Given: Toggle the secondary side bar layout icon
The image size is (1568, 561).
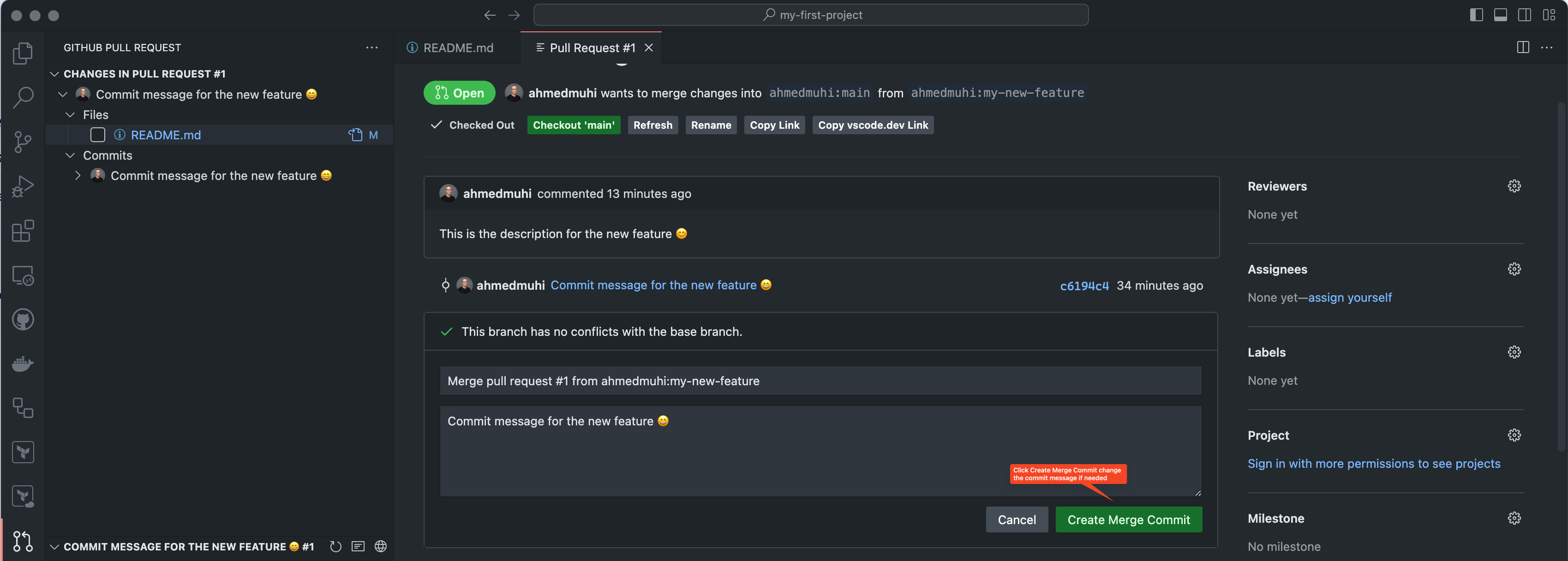Looking at the screenshot, I should pyautogui.click(x=1524, y=15).
